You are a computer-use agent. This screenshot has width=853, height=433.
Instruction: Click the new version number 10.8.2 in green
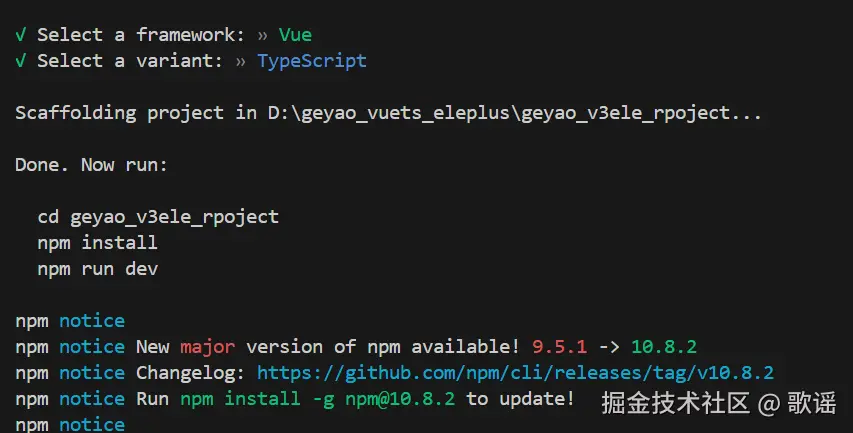tap(663, 347)
